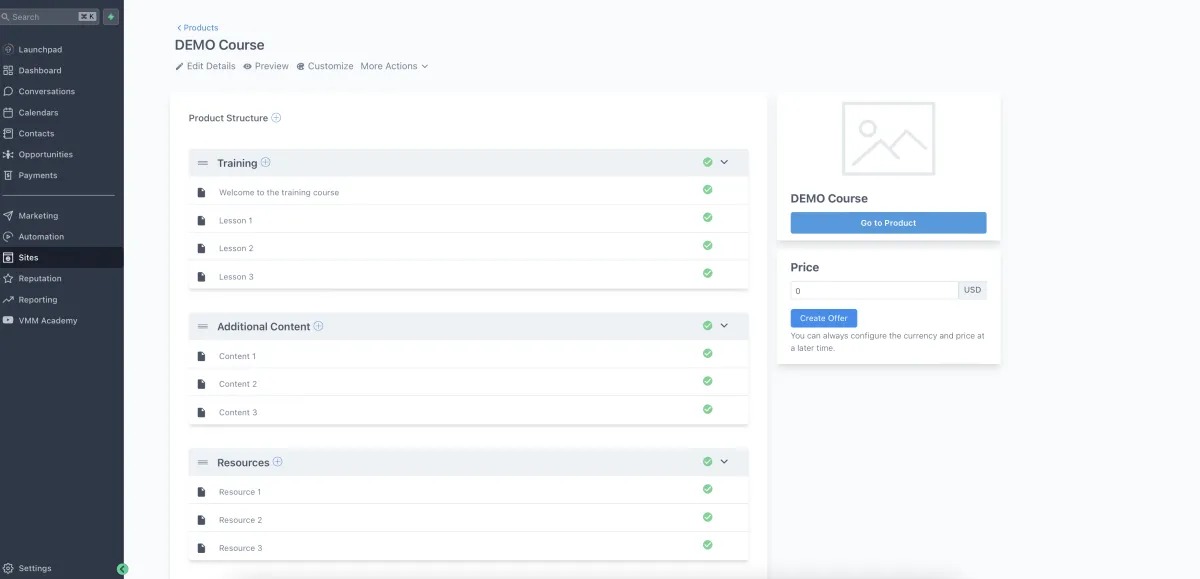Click the Payments sidebar icon

click(8, 175)
